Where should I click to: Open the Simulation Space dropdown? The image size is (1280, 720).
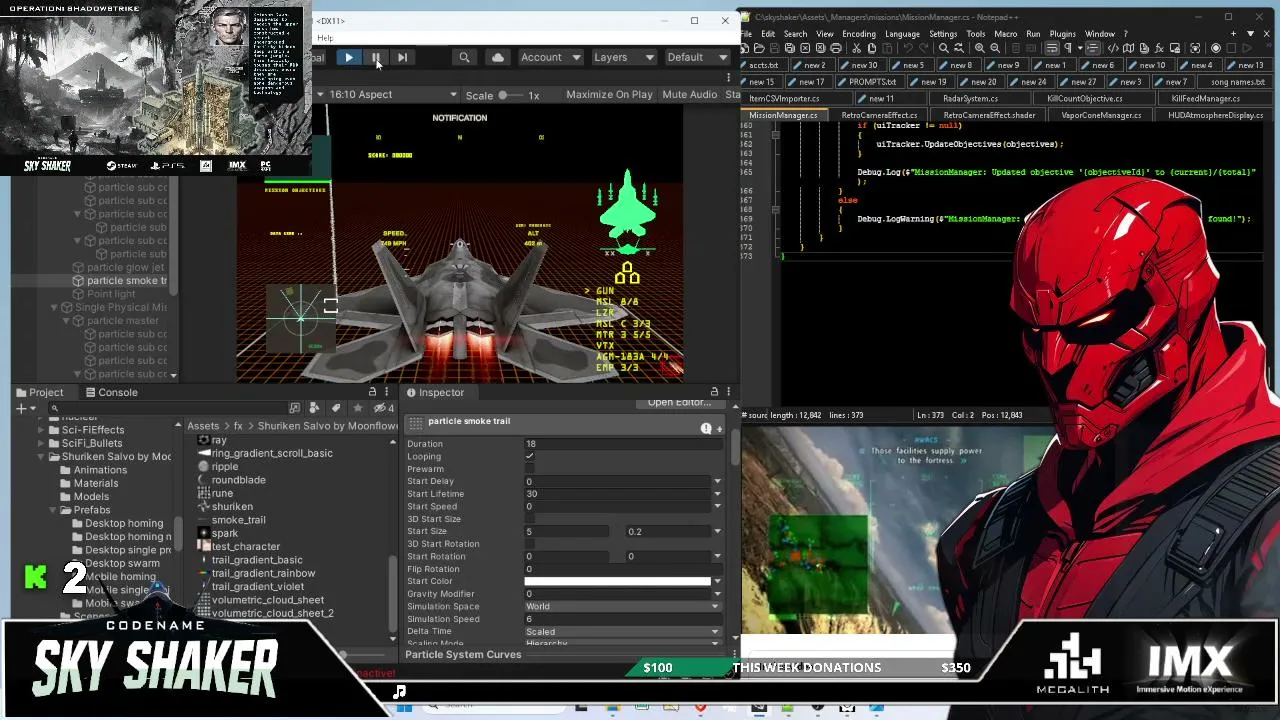tap(622, 606)
